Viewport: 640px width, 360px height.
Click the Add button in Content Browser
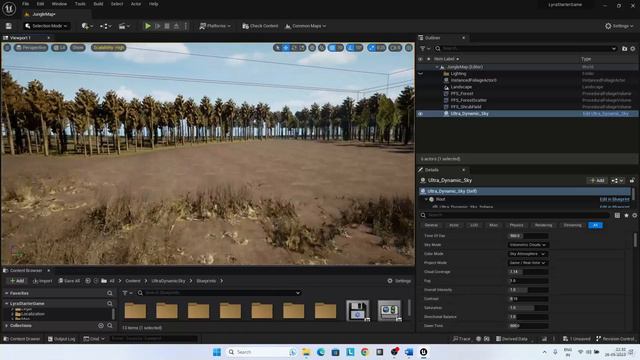17,281
